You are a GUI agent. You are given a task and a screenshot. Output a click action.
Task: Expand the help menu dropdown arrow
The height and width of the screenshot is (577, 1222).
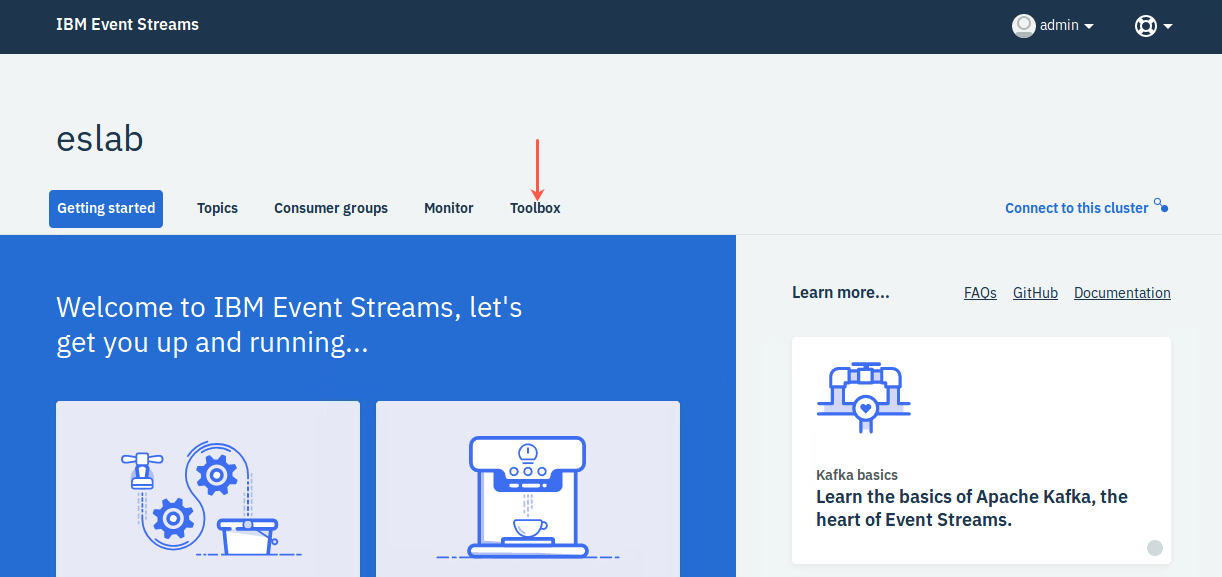(x=1167, y=27)
